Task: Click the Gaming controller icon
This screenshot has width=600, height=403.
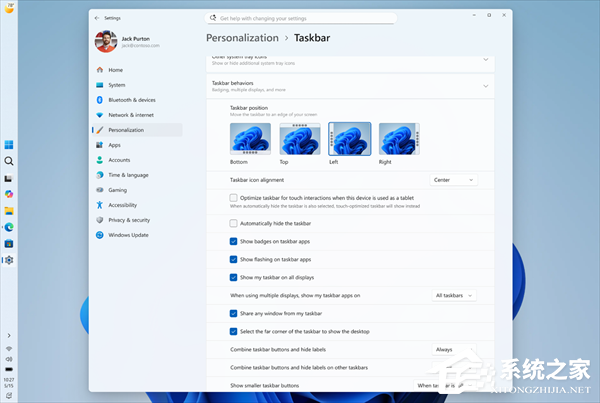Action: [x=100, y=190]
